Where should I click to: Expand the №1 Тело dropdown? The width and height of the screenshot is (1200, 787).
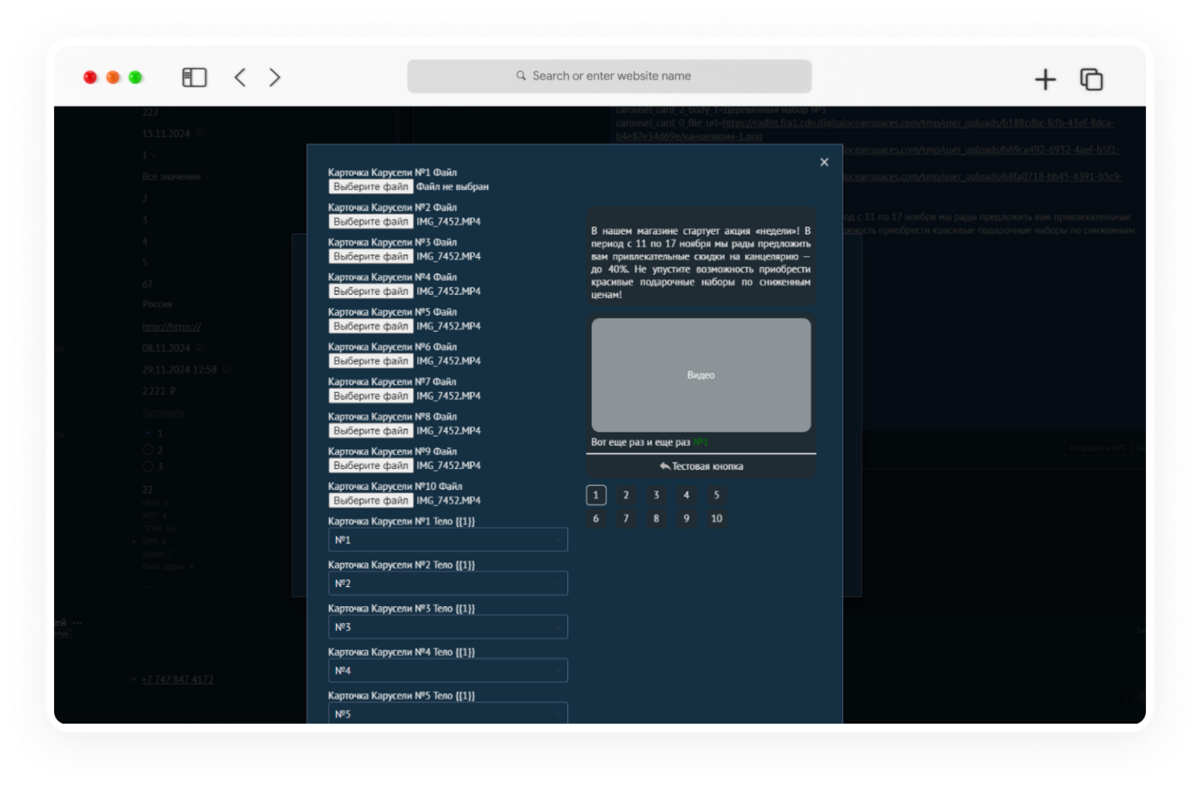point(448,540)
